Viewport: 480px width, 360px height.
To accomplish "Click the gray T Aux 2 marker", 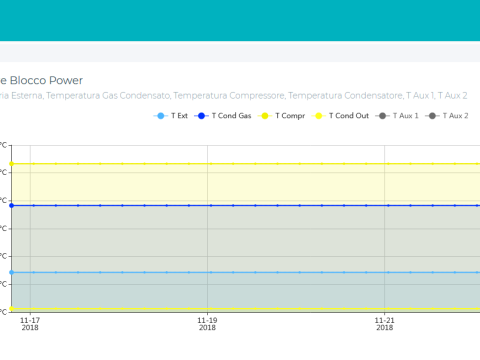I will [x=432, y=116].
